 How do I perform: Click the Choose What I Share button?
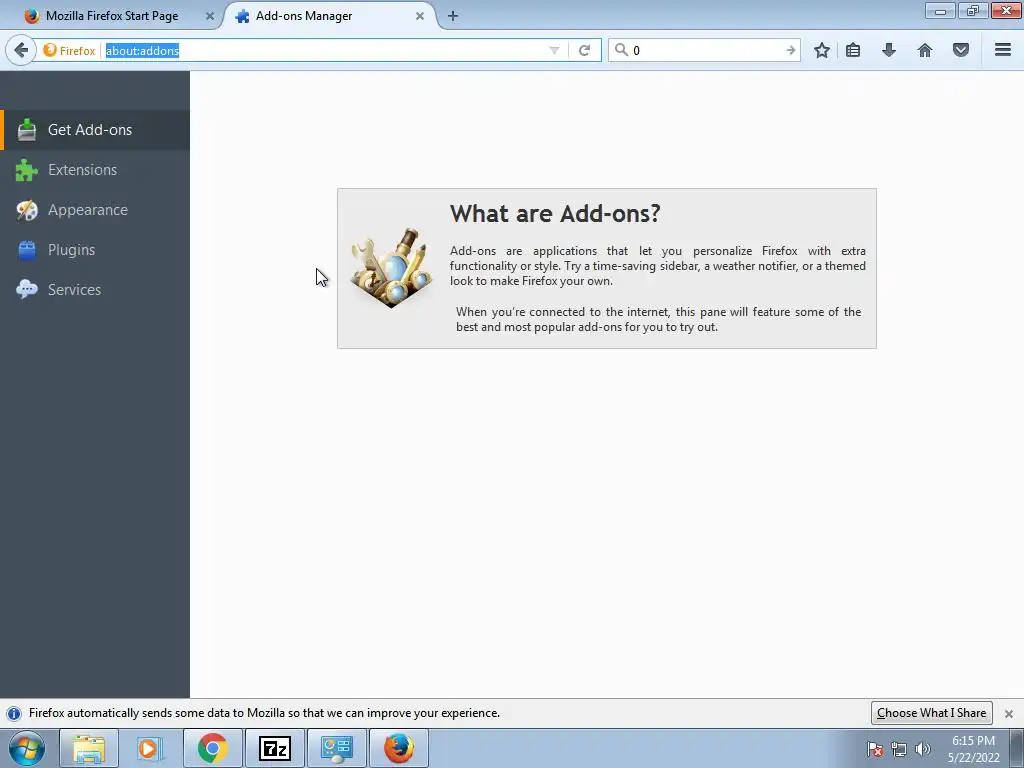pos(931,712)
